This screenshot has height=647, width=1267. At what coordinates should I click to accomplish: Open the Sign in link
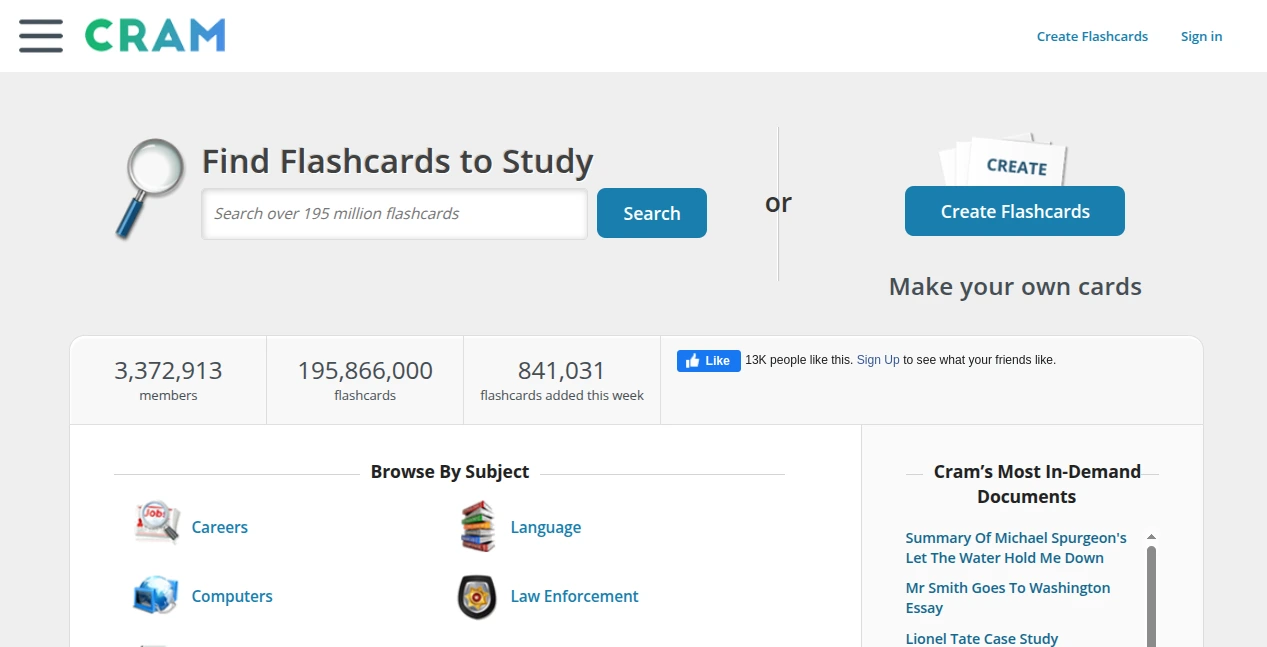[x=1201, y=36]
